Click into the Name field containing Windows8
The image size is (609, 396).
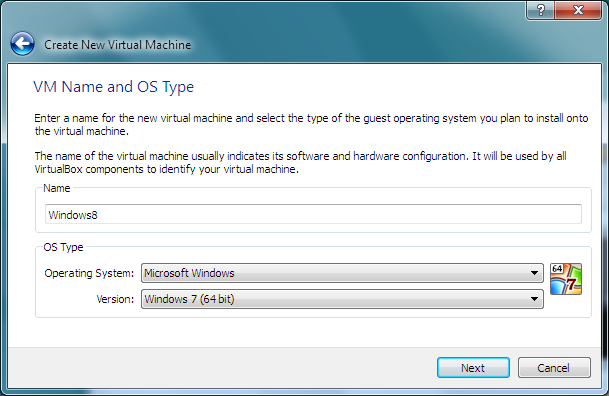[x=313, y=214]
